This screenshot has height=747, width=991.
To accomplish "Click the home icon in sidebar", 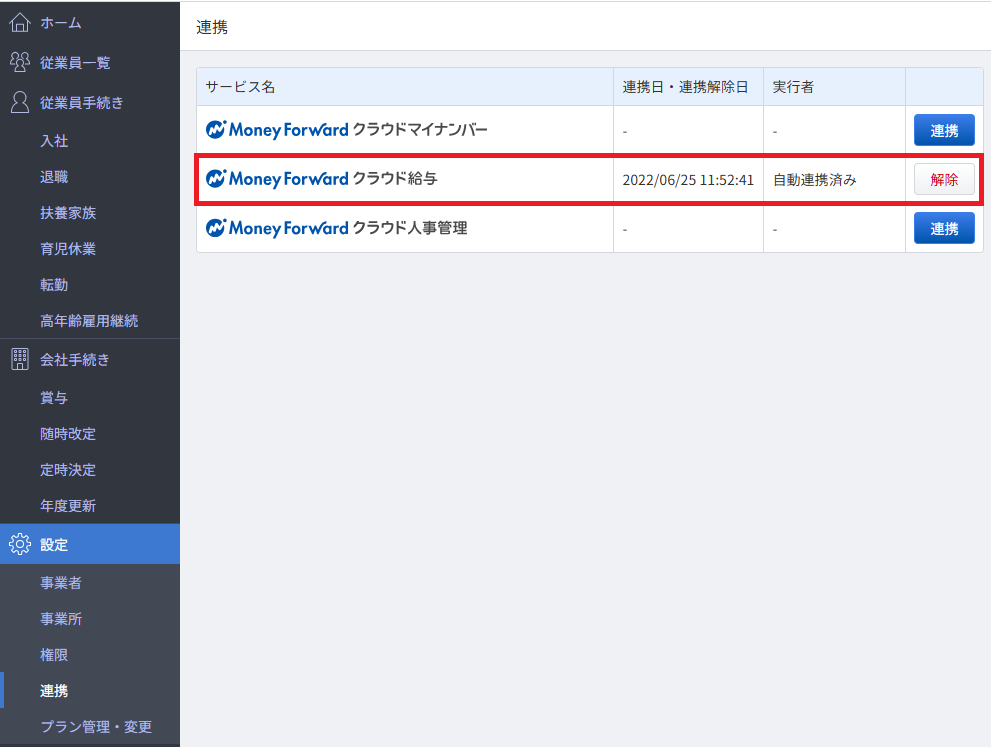I will [x=20, y=23].
